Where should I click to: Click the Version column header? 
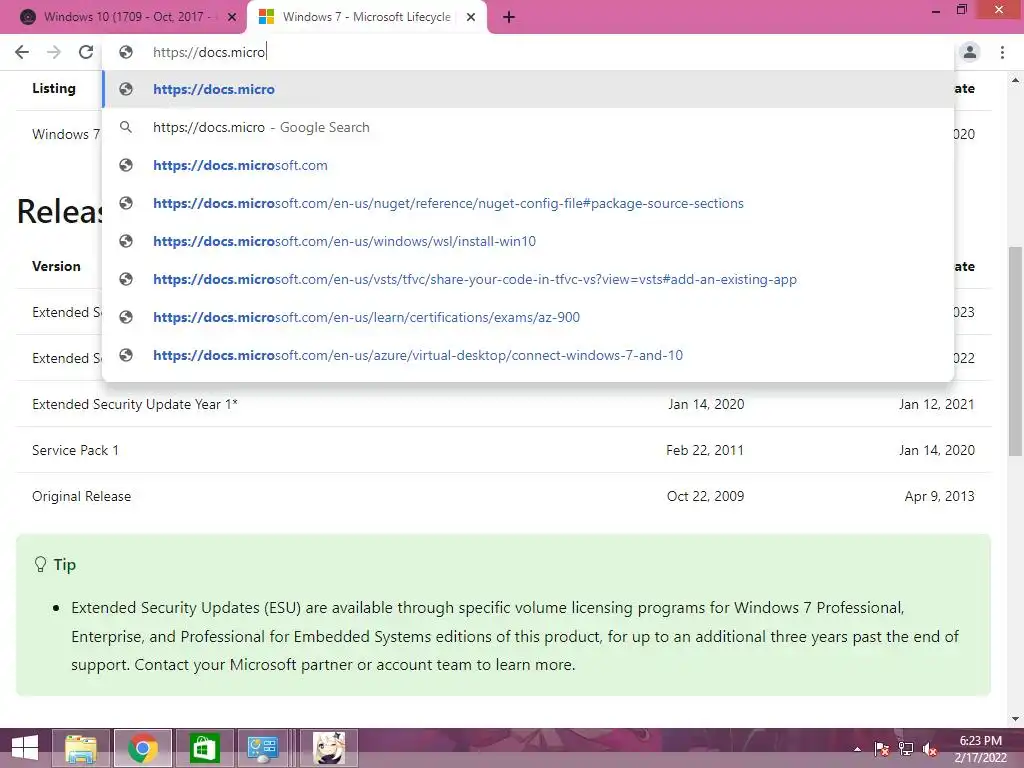pos(56,266)
